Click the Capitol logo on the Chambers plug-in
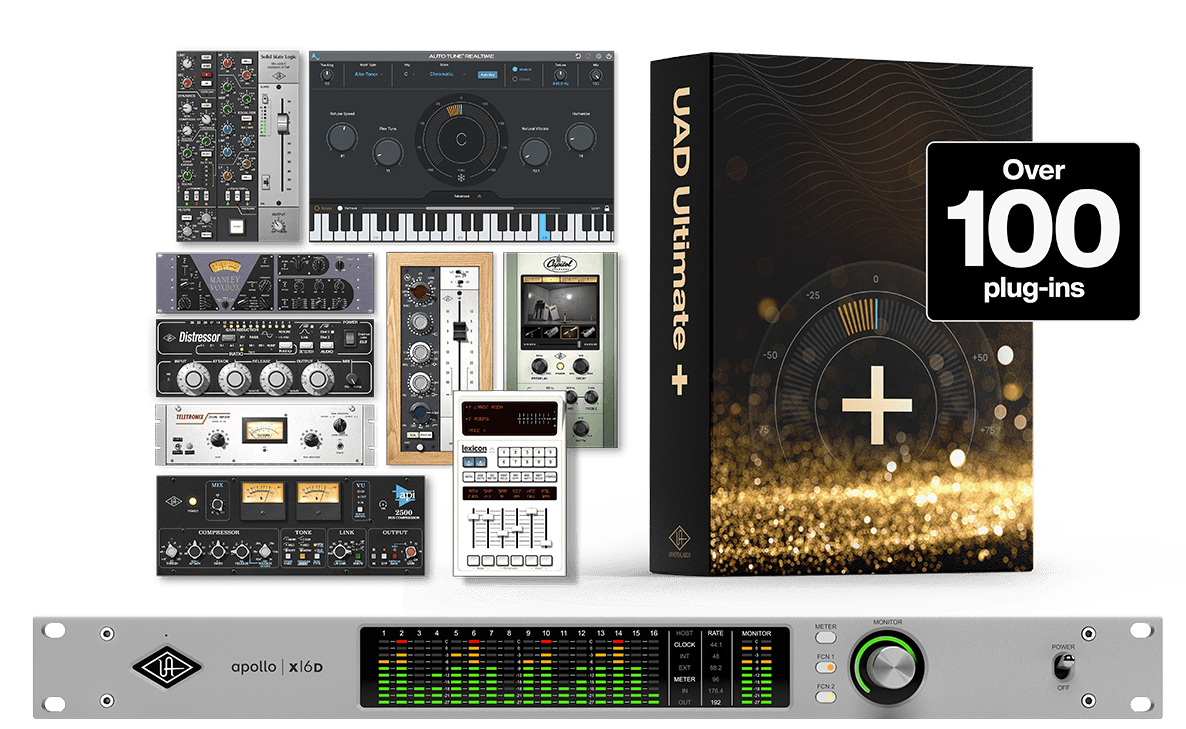 coord(560,264)
